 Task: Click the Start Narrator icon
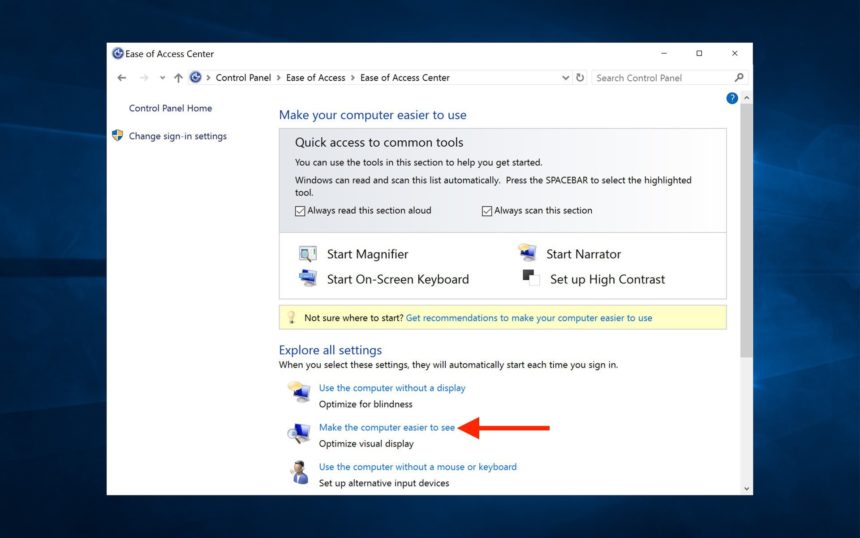coord(527,252)
